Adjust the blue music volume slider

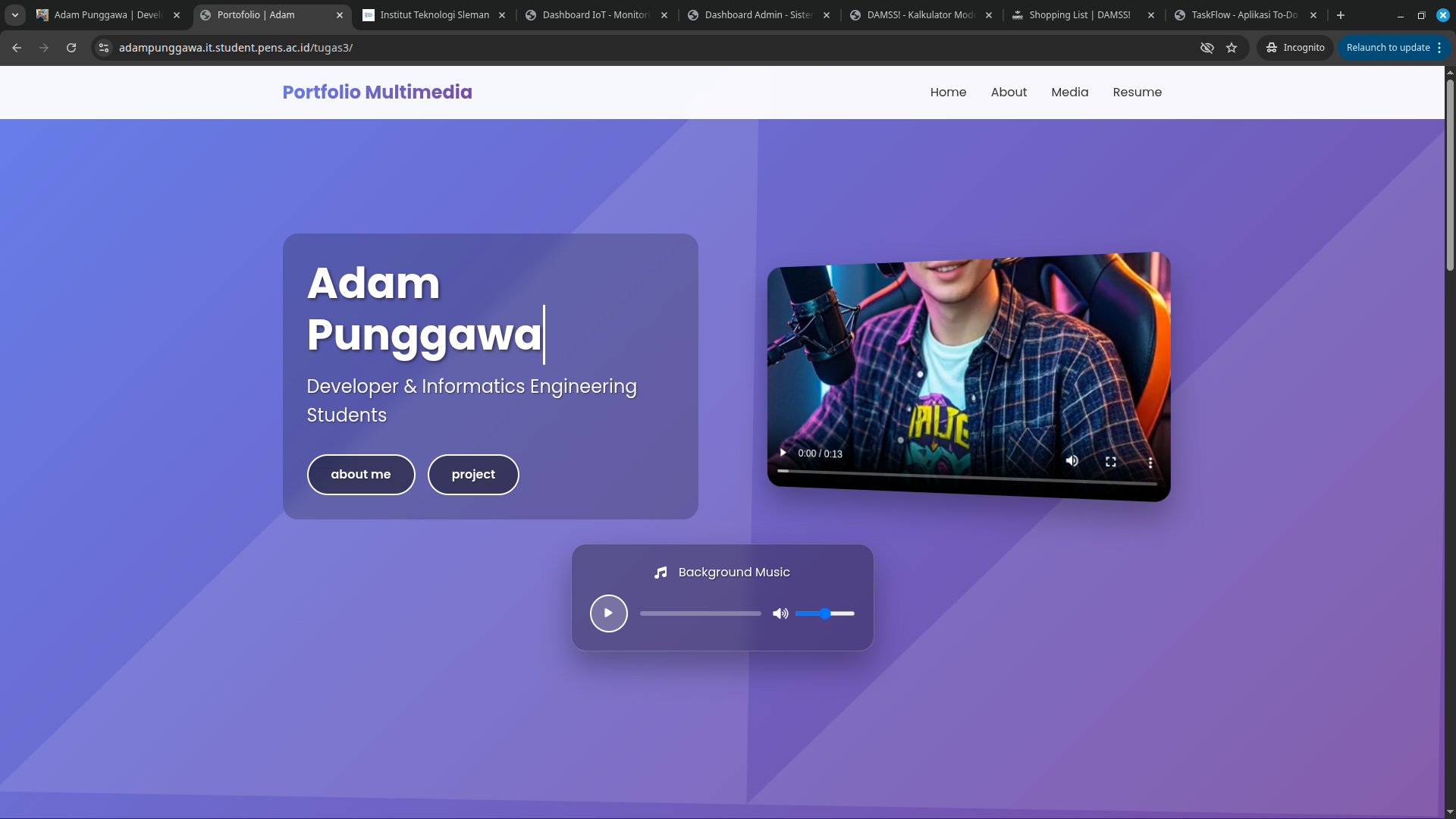[x=824, y=613]
